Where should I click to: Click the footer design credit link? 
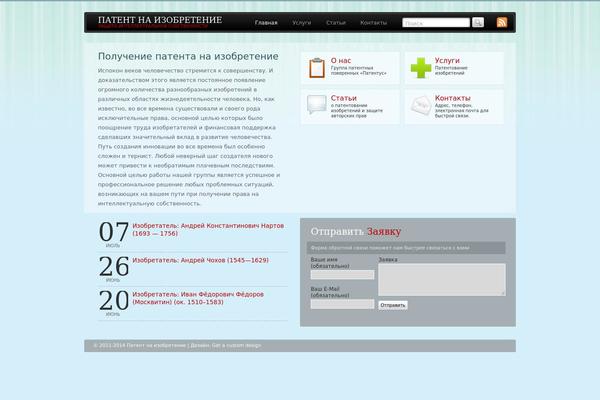pos(236,345)
